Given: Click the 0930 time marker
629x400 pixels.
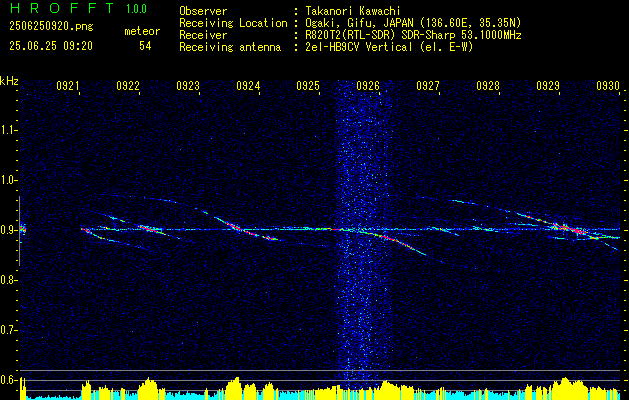Looking at the screenshot, I should [608, 86].
